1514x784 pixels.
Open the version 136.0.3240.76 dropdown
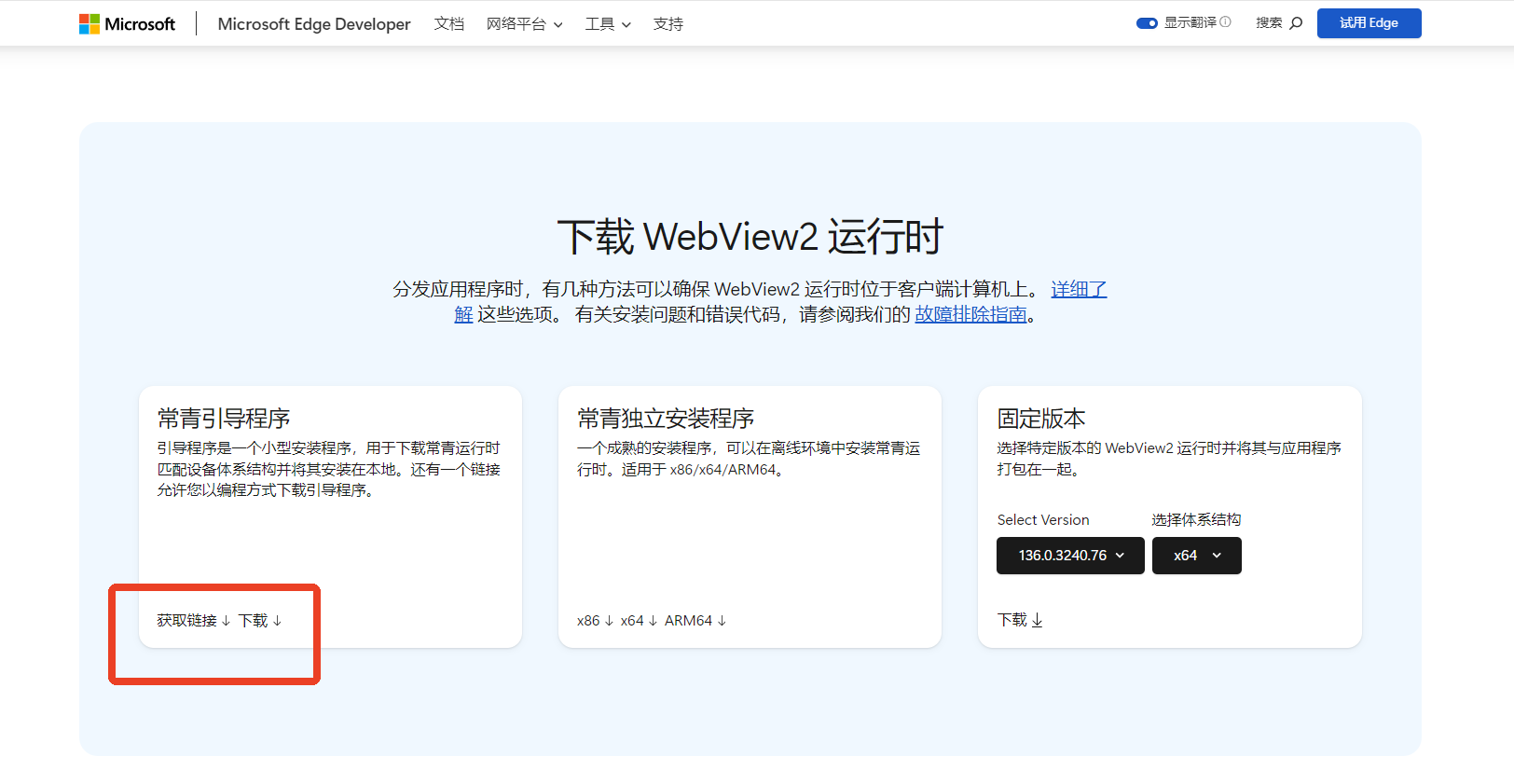click(x=1070, y=556)
